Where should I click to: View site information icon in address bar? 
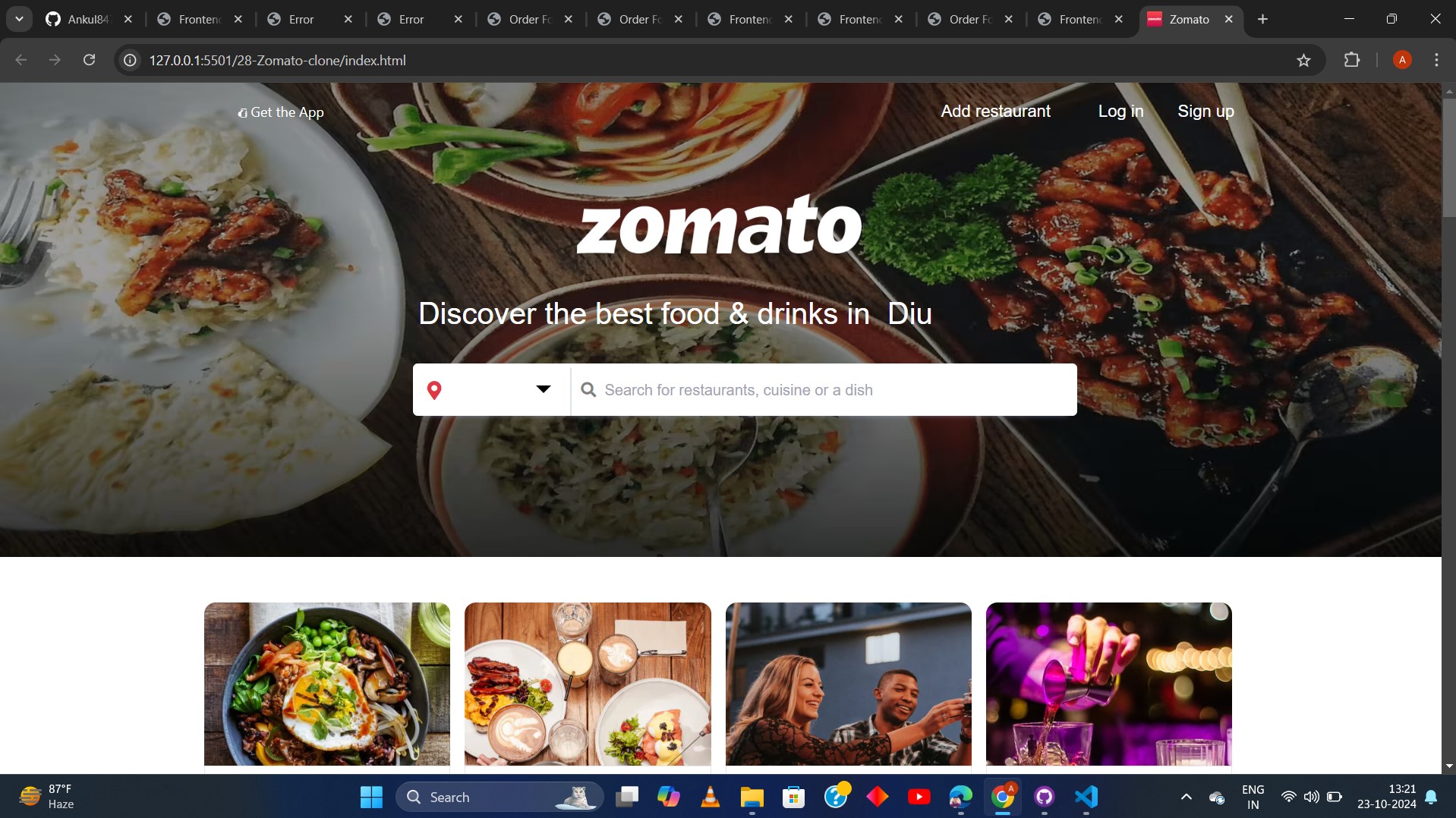[131, 60]
